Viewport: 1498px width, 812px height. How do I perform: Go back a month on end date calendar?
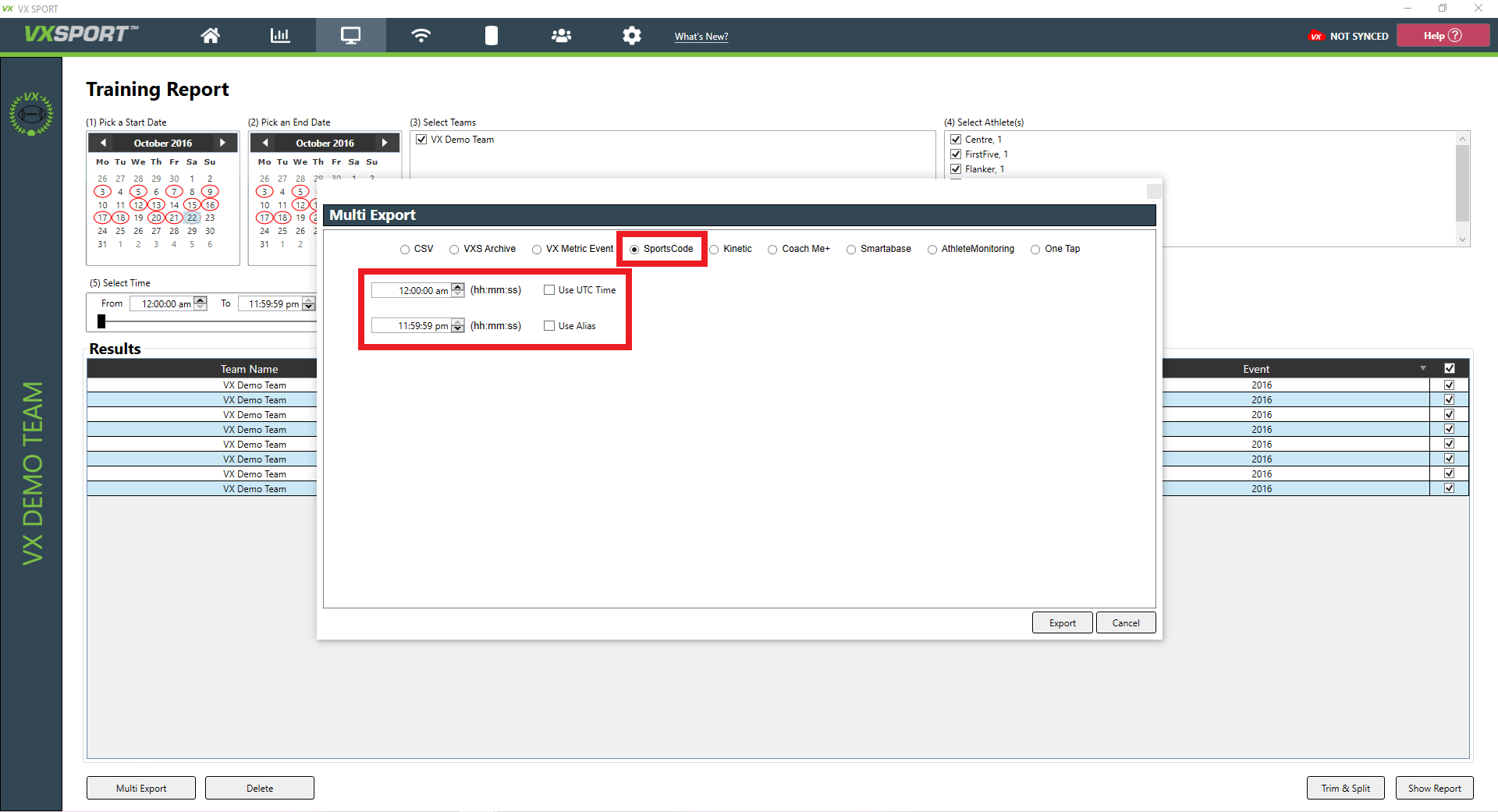pos(264,143)
